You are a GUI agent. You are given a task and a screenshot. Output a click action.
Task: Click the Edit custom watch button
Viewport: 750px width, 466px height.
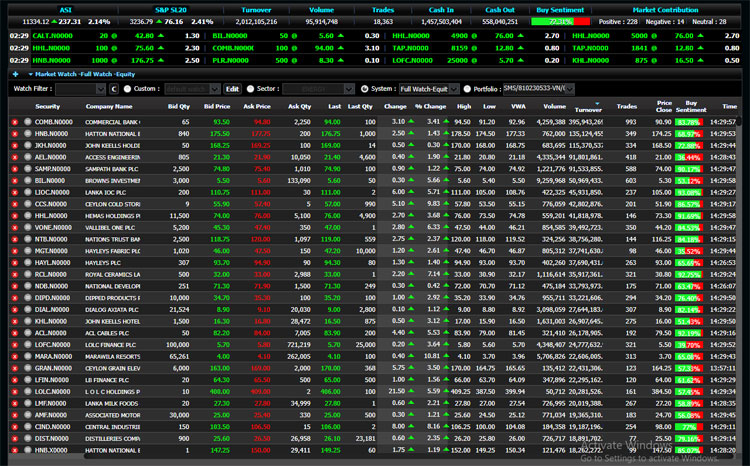tap(232, 89)
